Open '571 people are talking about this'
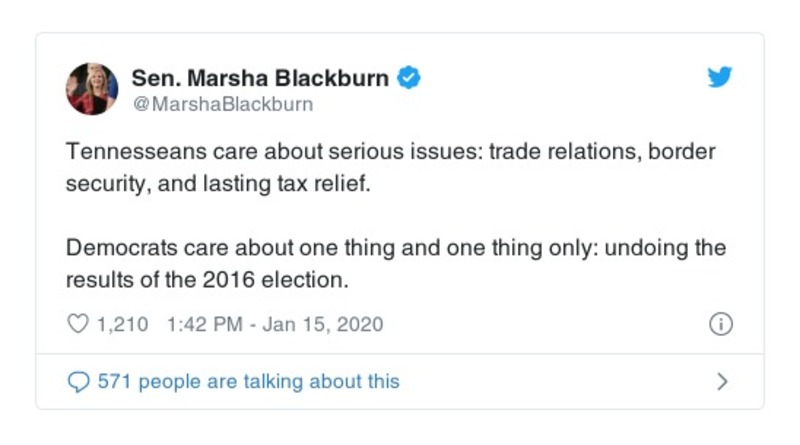The image size is (800, 445). coord(247,381)
